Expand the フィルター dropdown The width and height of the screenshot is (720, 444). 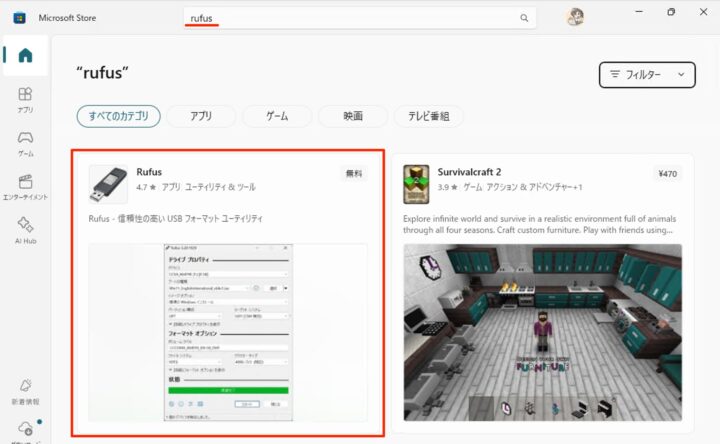point(647,74)
